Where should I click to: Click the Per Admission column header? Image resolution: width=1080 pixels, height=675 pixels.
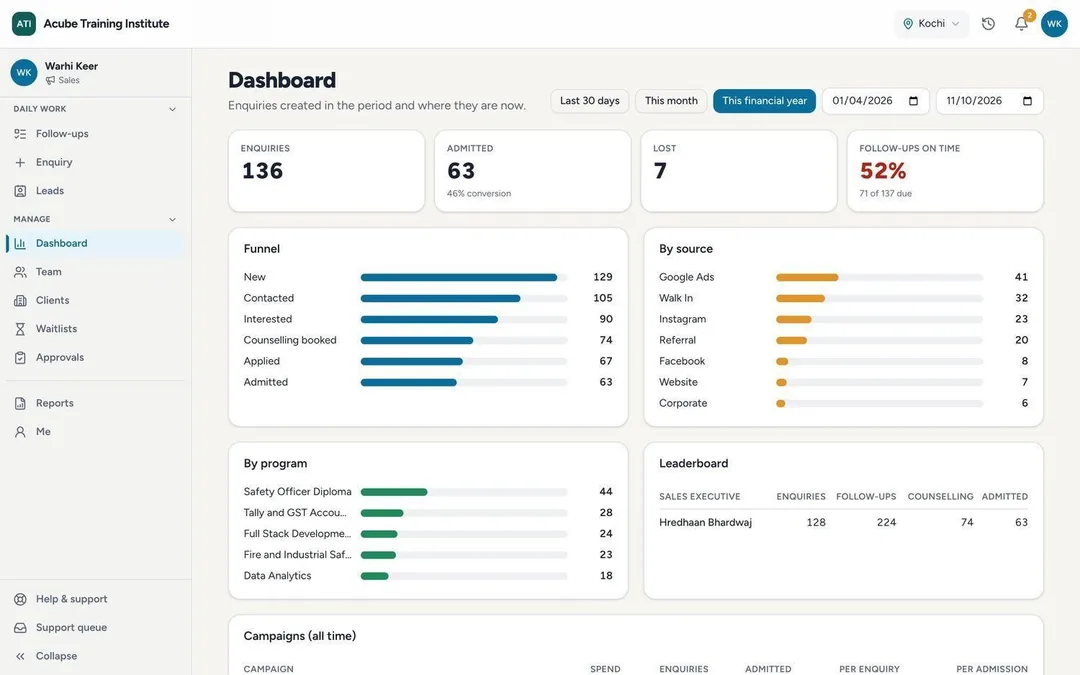[991, 669]
